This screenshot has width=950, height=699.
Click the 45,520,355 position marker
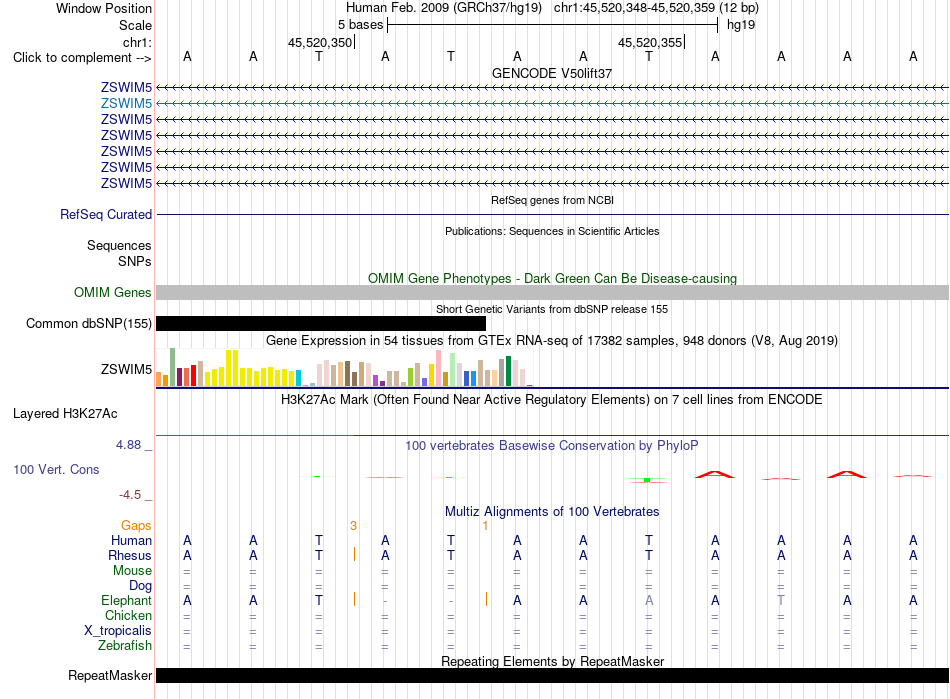coord(650,42)
